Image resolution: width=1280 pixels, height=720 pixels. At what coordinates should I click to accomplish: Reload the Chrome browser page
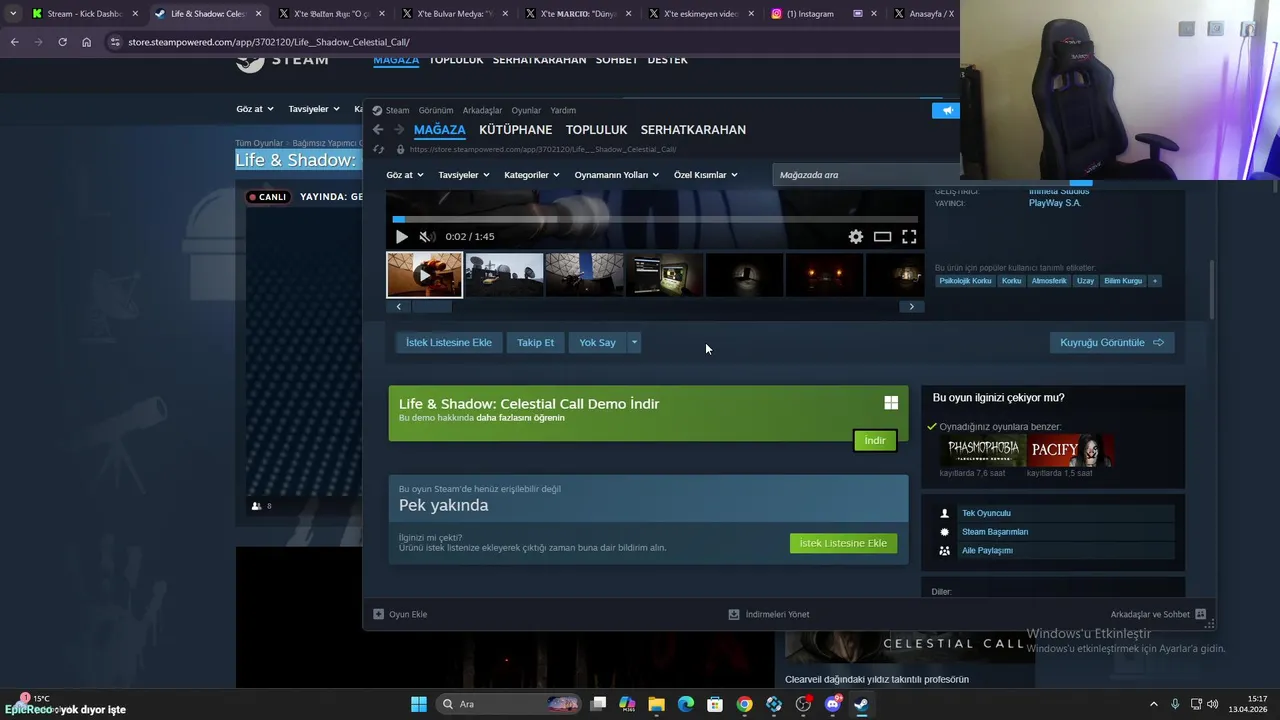coord(62,42)
